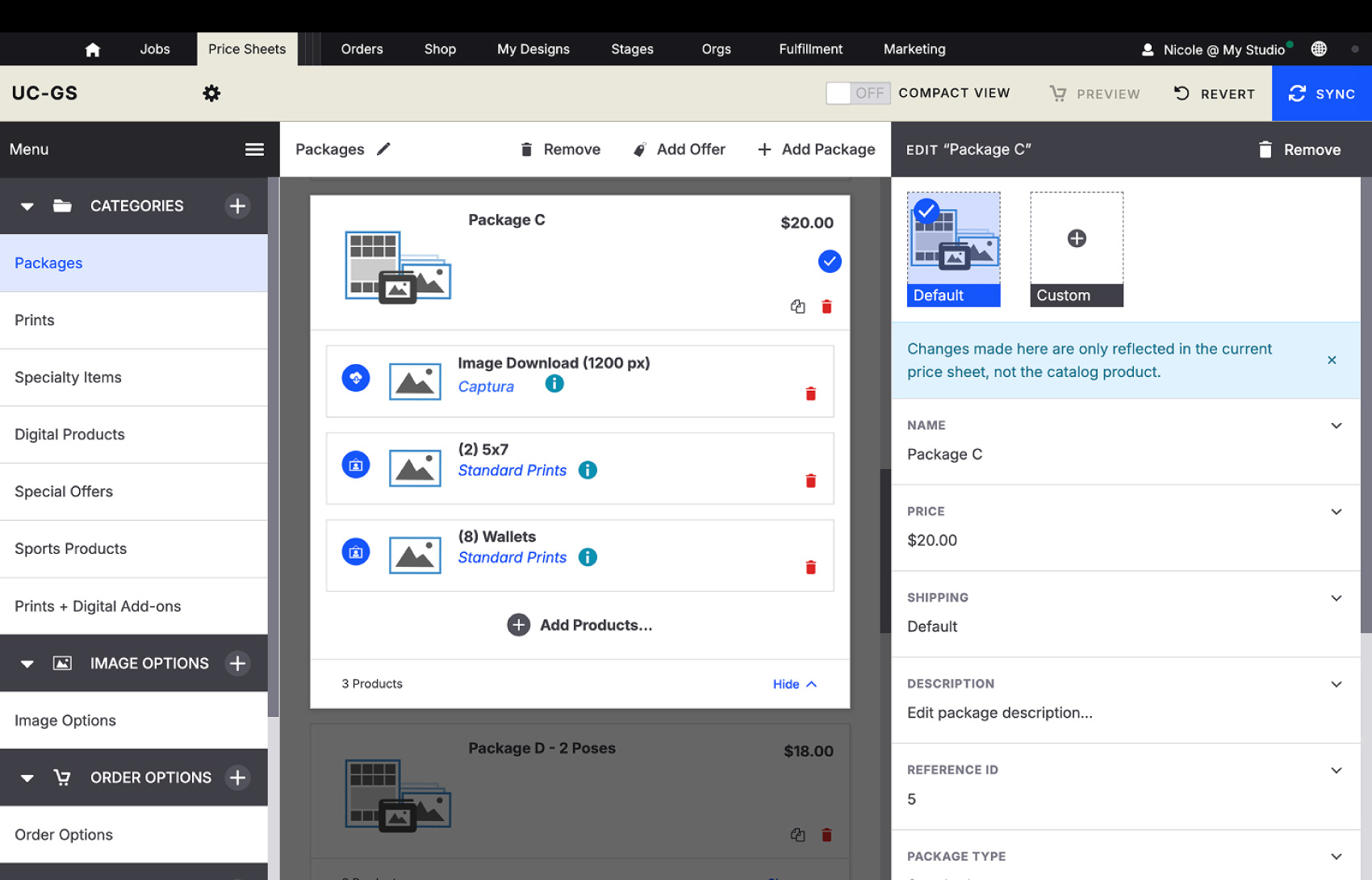Click the home icon in top navigation
The width and height of the screenshot is (1372, 880).
pos(93,50)
